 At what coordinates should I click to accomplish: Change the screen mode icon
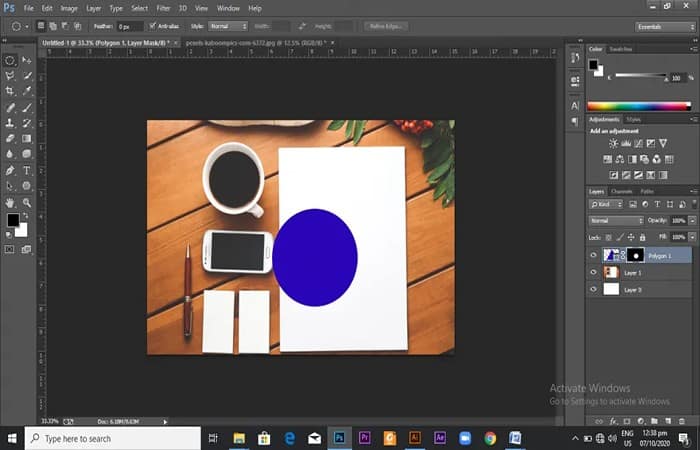(26, 249)
